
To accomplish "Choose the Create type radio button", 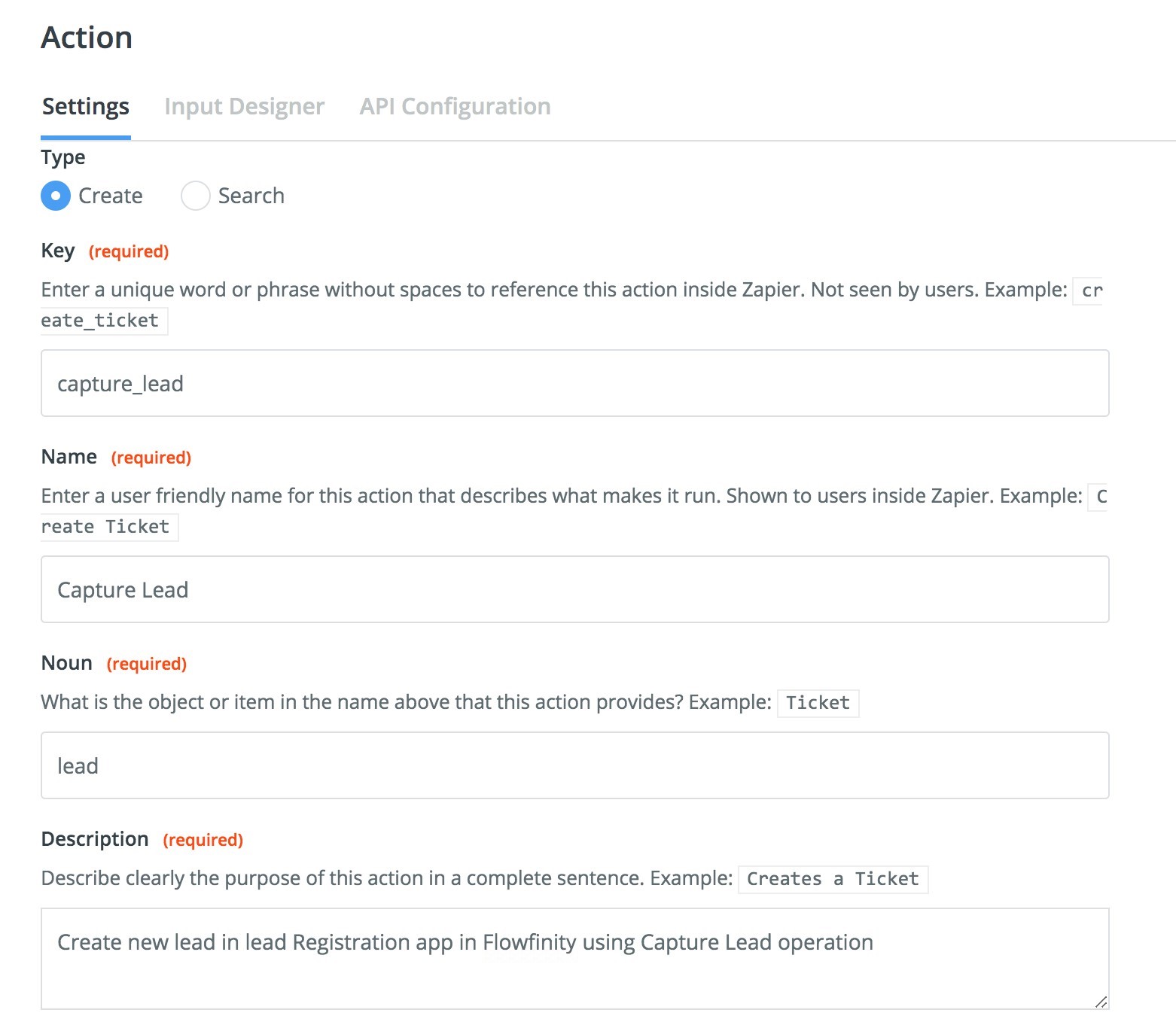I will coord(56,196).
